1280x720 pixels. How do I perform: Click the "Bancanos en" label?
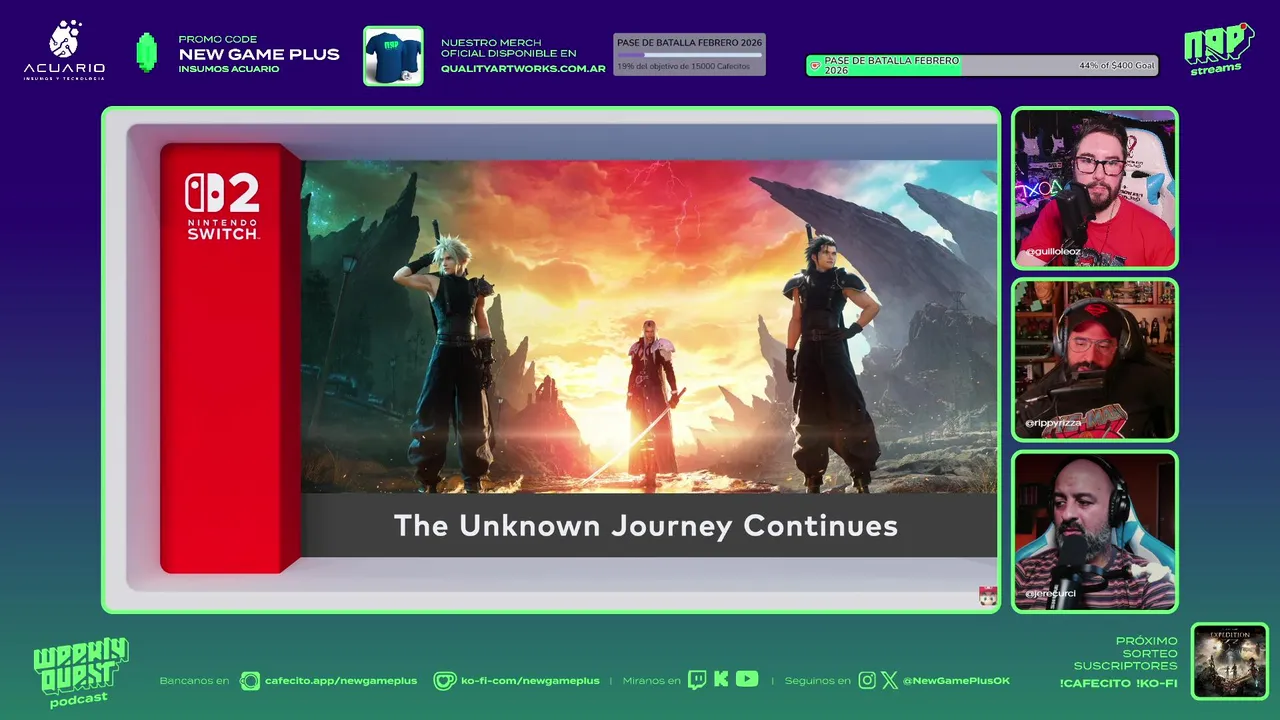tap(195, 681)
